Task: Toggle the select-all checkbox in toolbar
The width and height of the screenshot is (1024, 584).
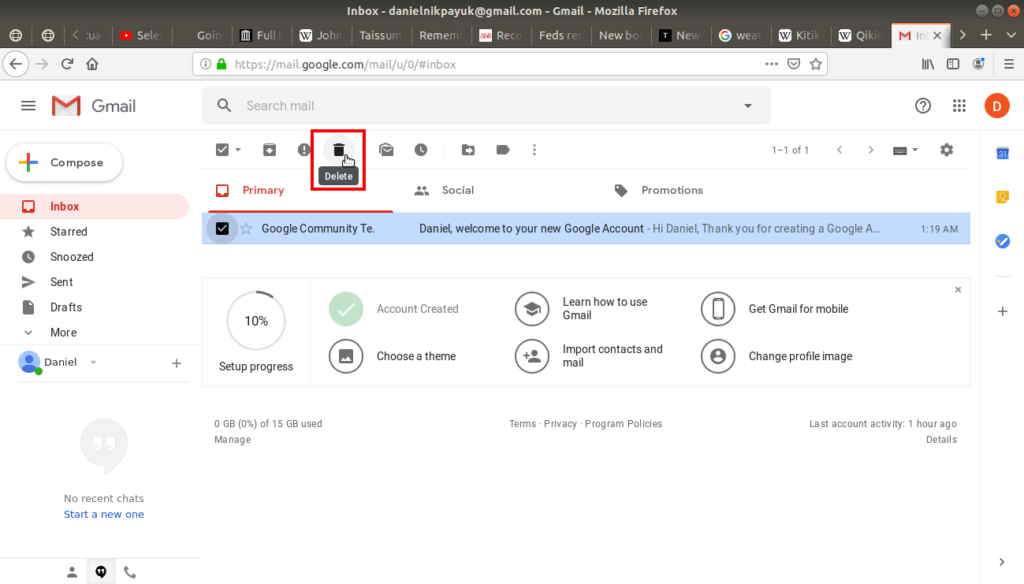Action: [222, 150]
